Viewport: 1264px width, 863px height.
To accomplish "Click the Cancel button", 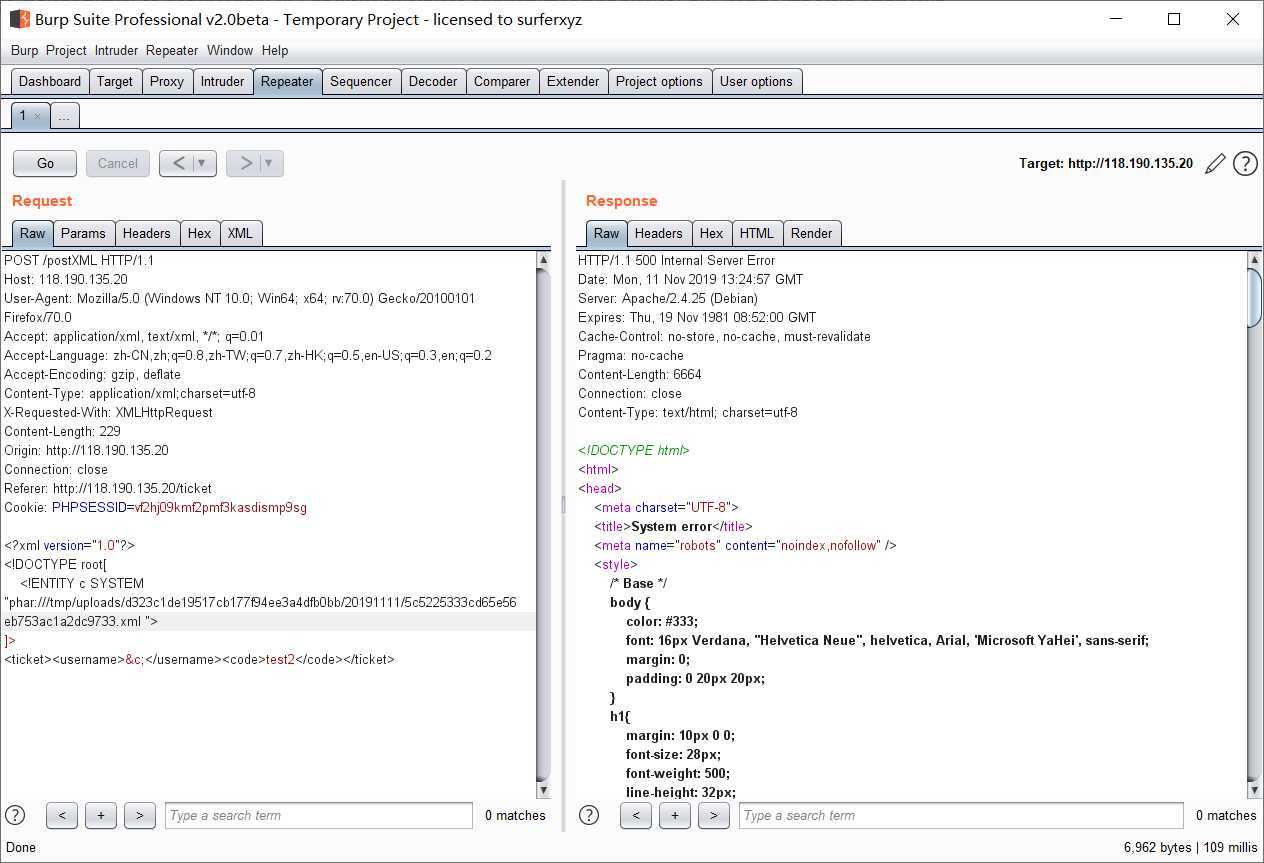I will pyautogui.click(x=118, y=163).
